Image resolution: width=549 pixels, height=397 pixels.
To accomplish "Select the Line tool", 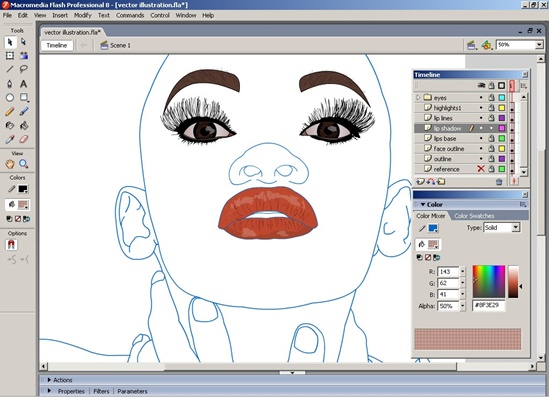I will click(x=10, y=69).
